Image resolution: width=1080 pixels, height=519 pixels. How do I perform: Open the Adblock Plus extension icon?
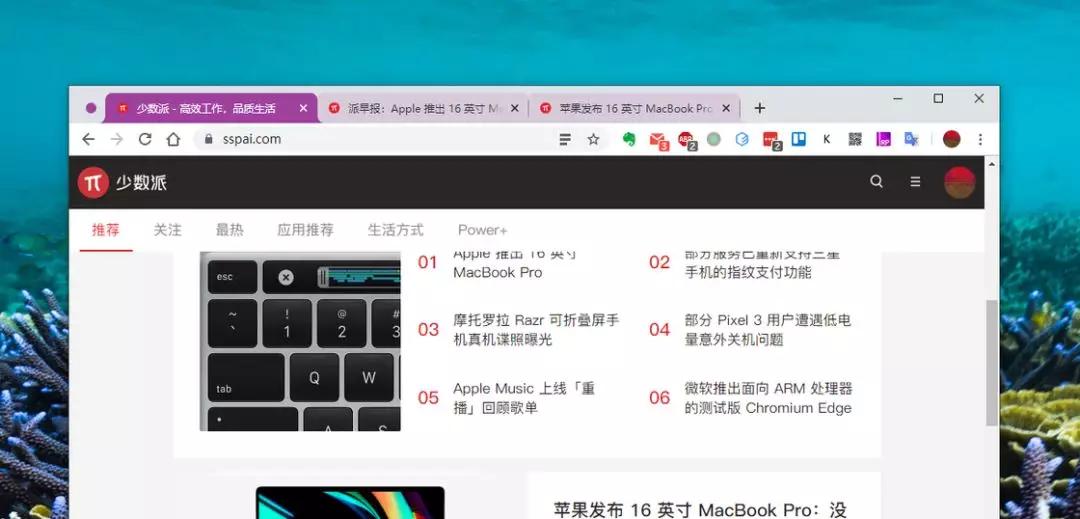687,140
